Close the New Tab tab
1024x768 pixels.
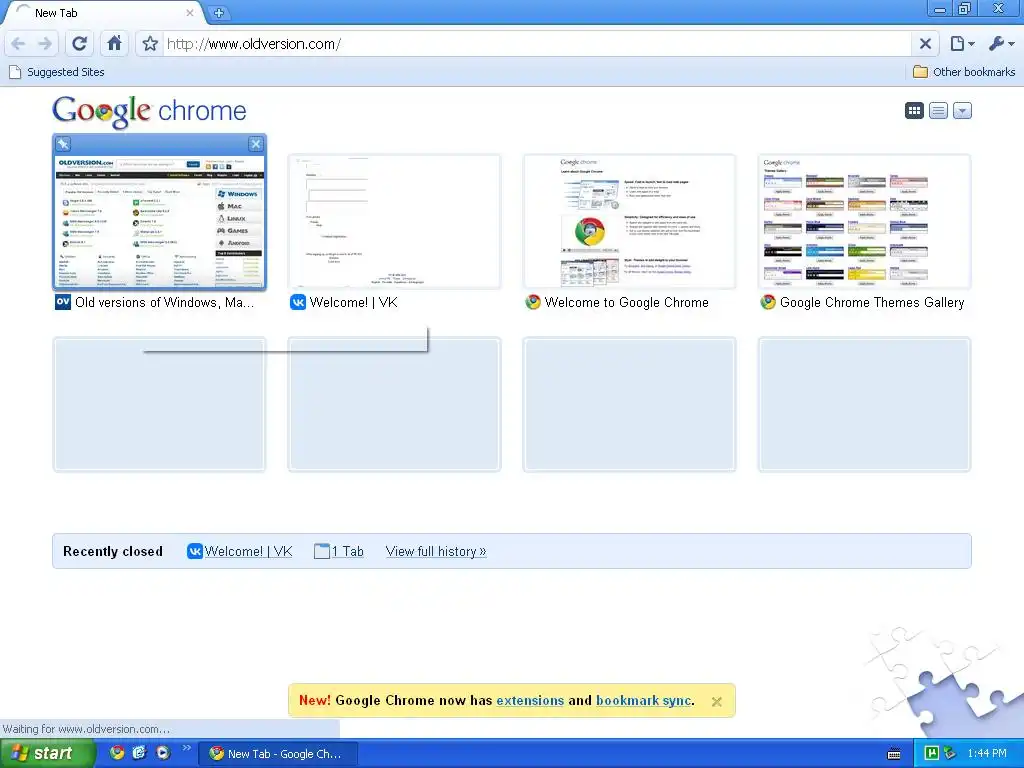pyautogui.click(x=189, y=12)
